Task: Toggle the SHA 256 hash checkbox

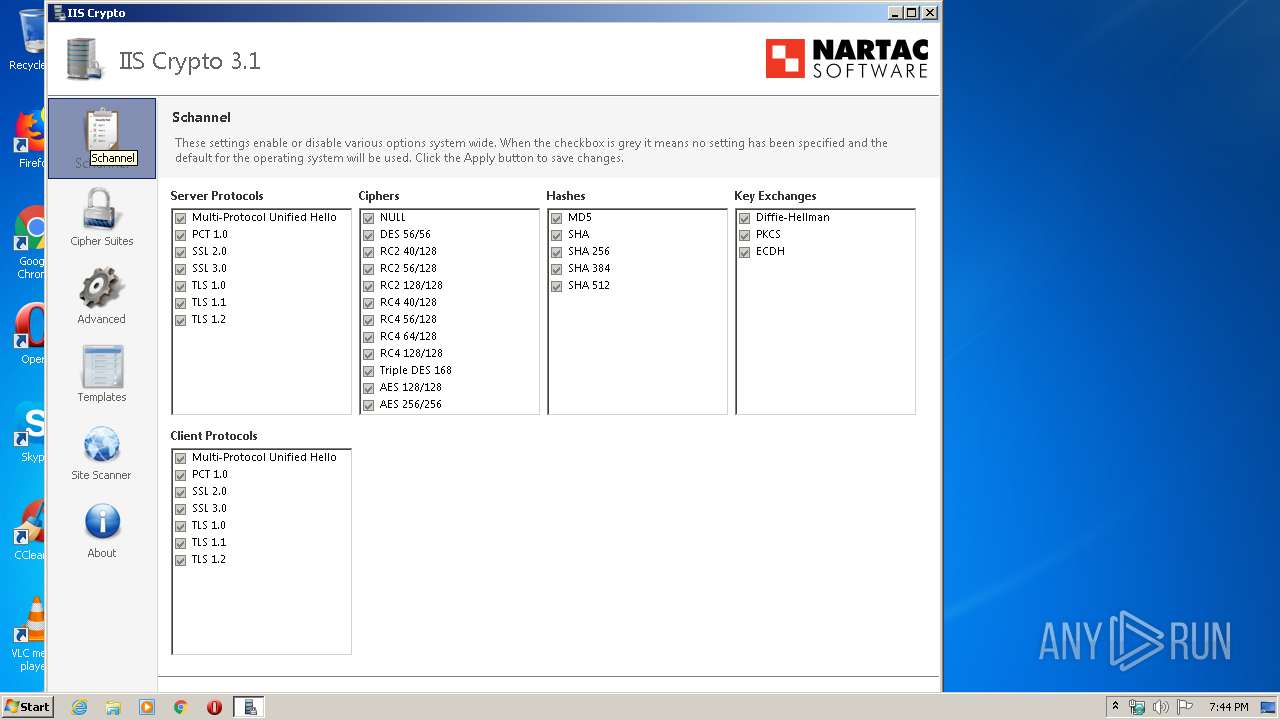Action: [x=557, y=252]
